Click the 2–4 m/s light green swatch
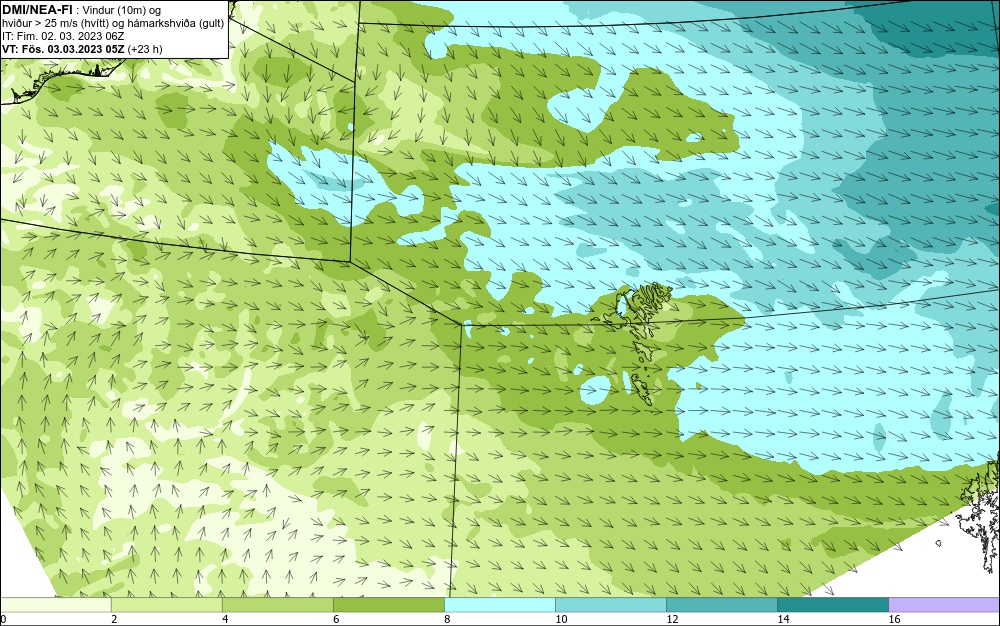The width and height of the screenshot is (1000, 626). [166, 604]
